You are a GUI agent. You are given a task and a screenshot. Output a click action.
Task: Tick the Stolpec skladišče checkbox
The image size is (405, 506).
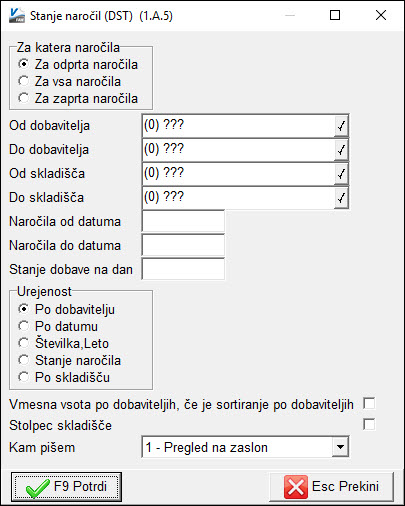coord(369,425)
